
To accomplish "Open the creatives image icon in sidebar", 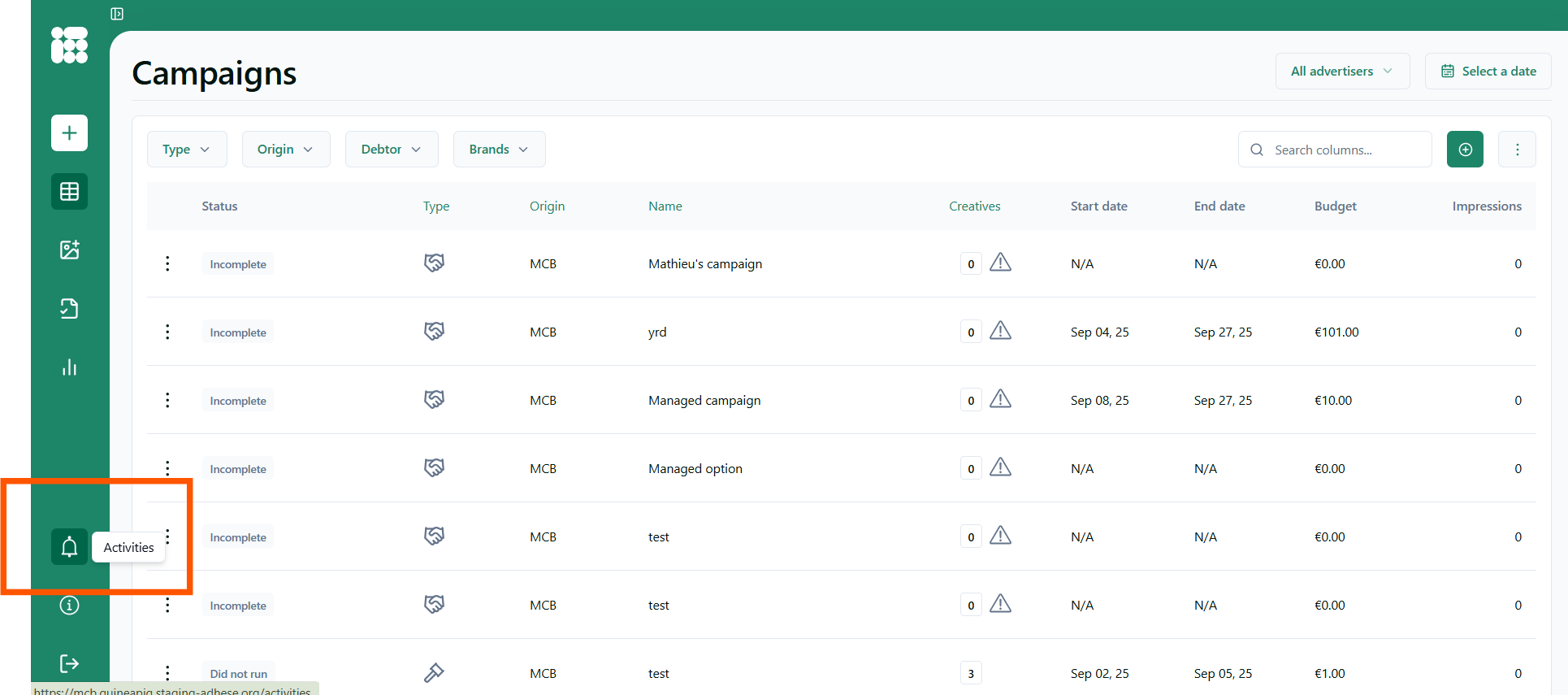I will click(69, 250).
